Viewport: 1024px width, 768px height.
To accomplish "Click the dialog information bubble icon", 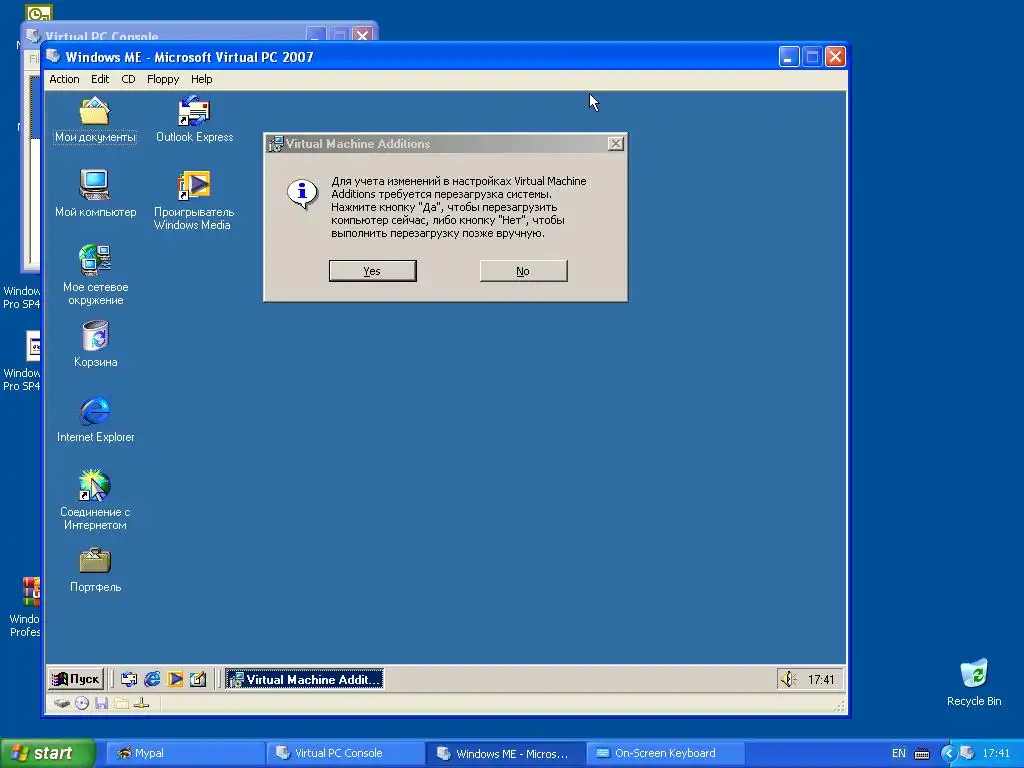I will [302, 193].
